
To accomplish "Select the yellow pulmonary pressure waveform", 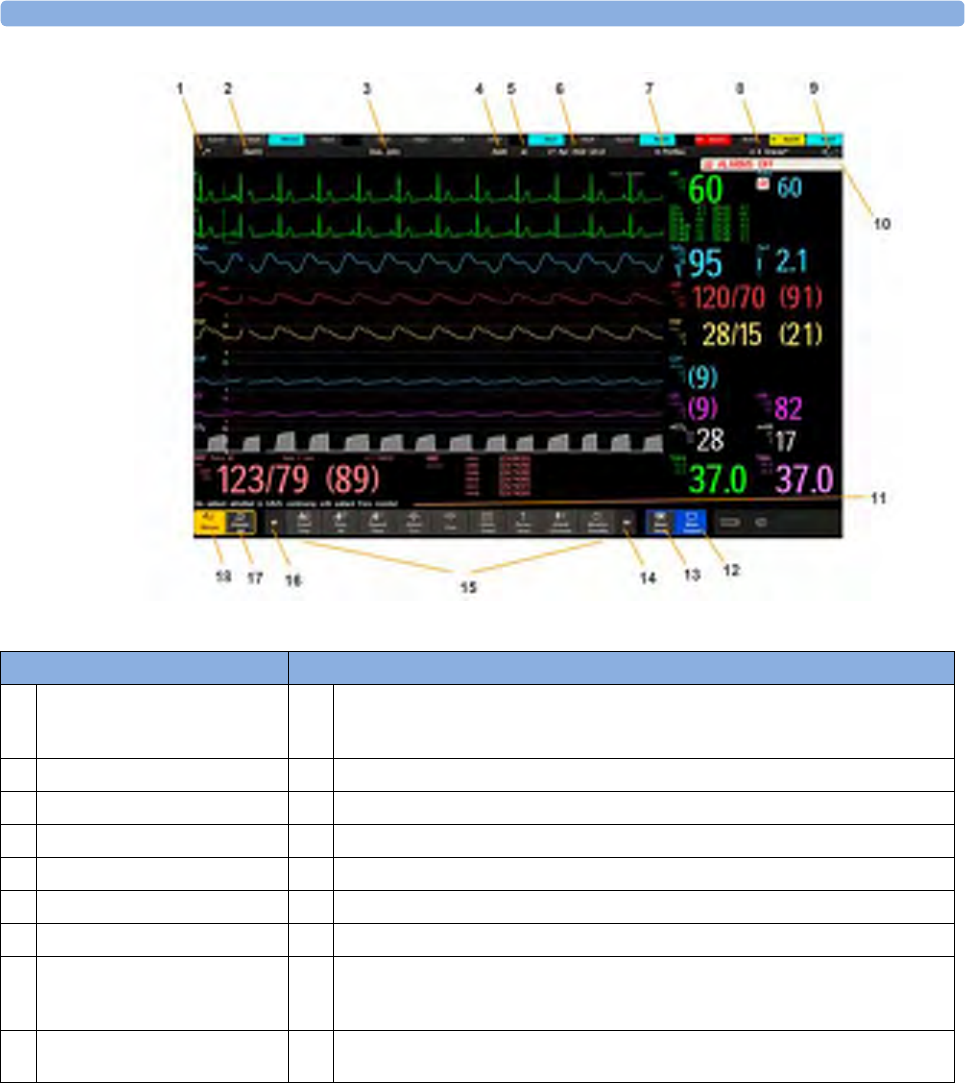I will pos(429,333).
